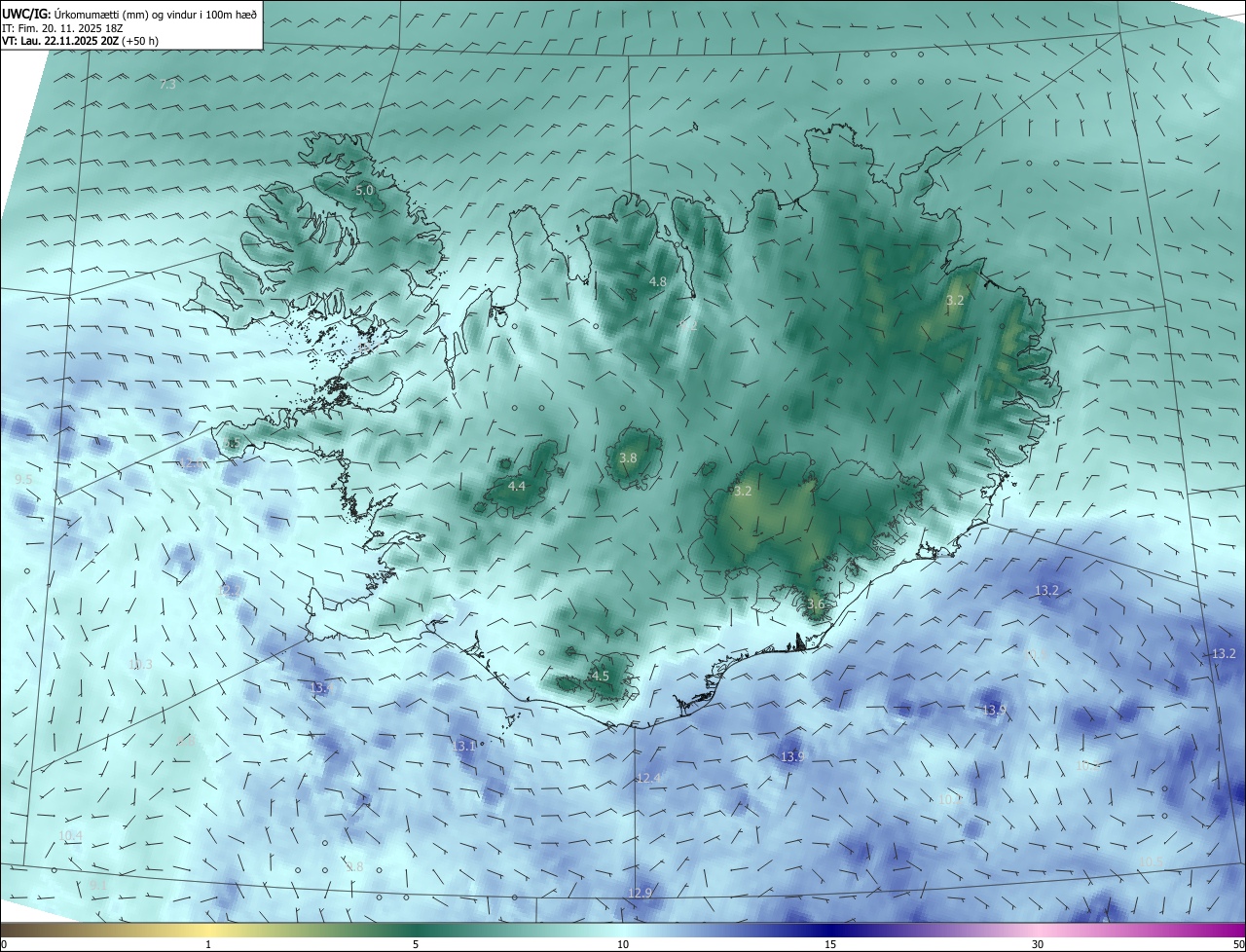Click the valid time line "VT: Lau. 22.11.2025 20Z (+50 h)"
1246x952 pixels.
[x=81, y=41]
